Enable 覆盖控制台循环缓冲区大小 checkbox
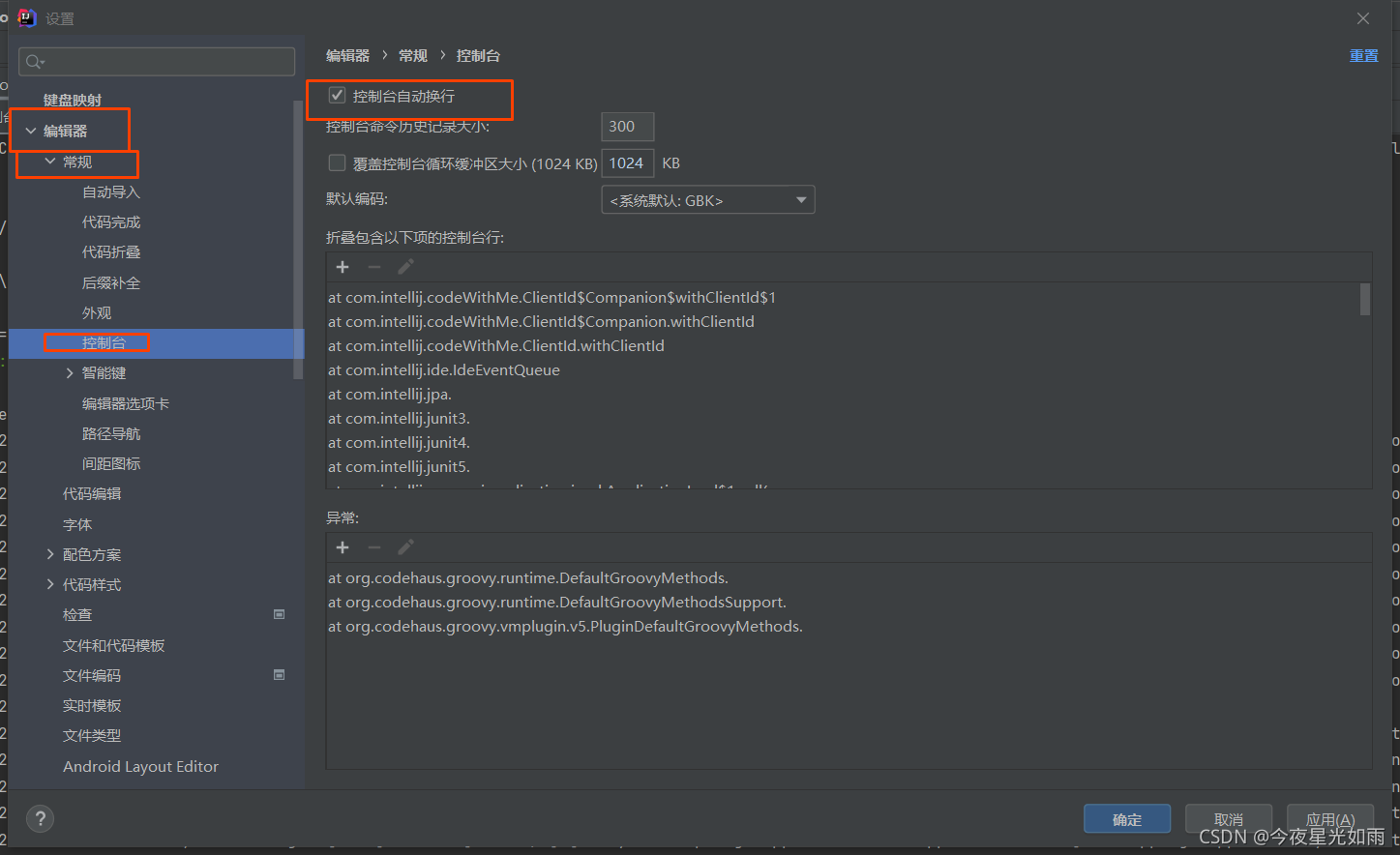Image resolution: width=1400 pixels, height=855 pixels. coord(337,162)
